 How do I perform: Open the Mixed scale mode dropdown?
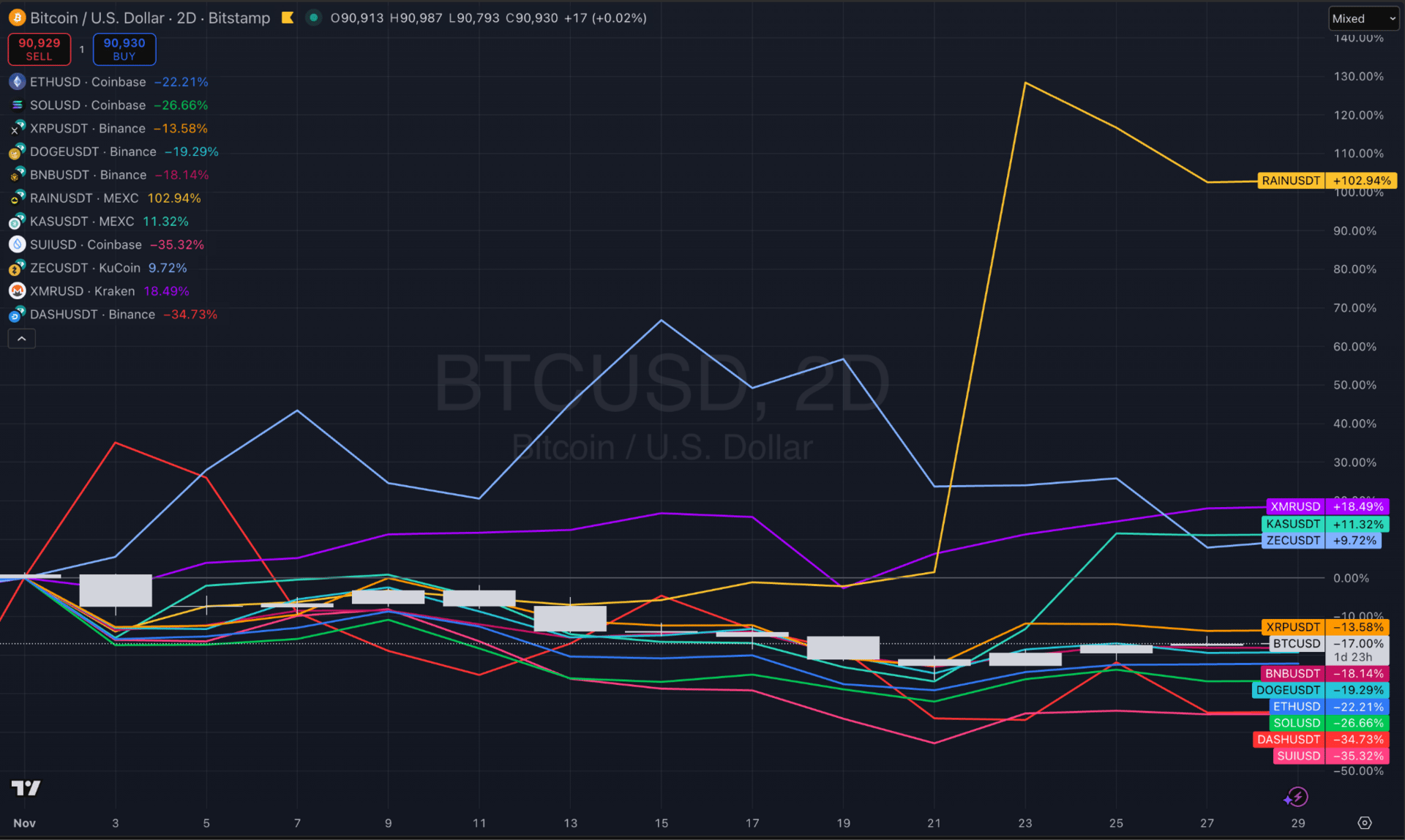(x=1363, y=18)
